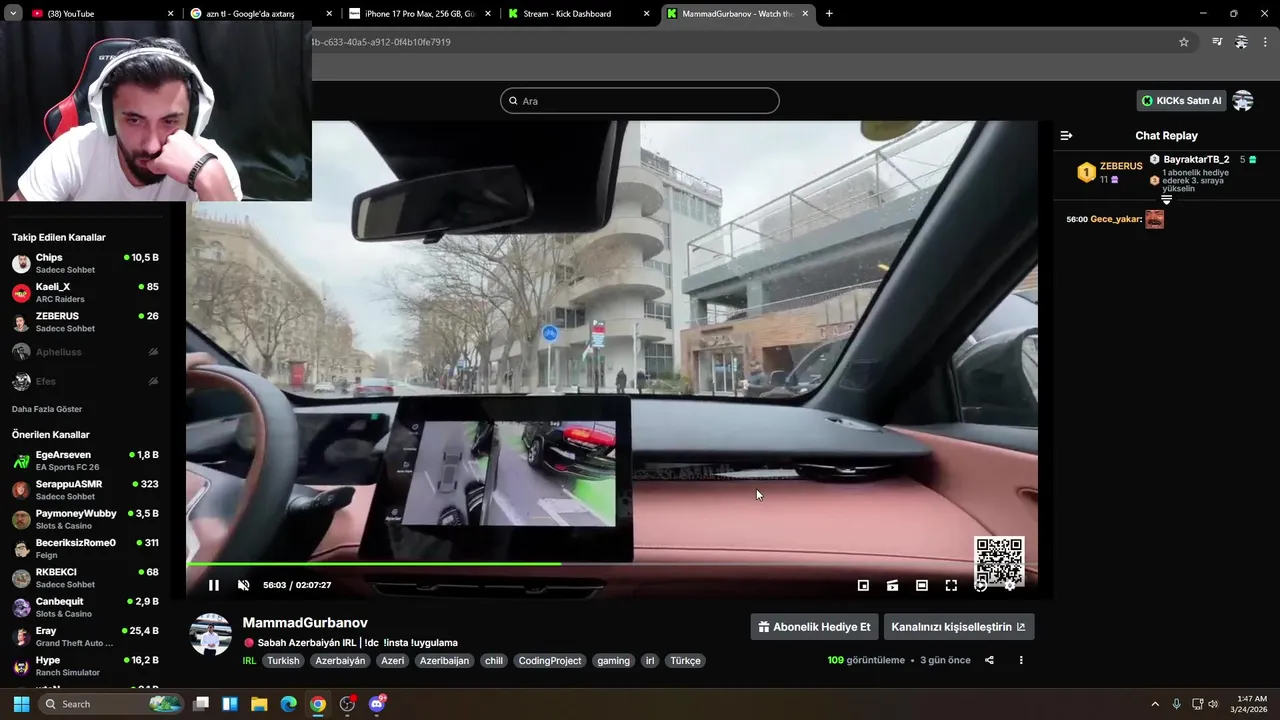Click the Azerbaiyán tag

[x=340, y=661]
